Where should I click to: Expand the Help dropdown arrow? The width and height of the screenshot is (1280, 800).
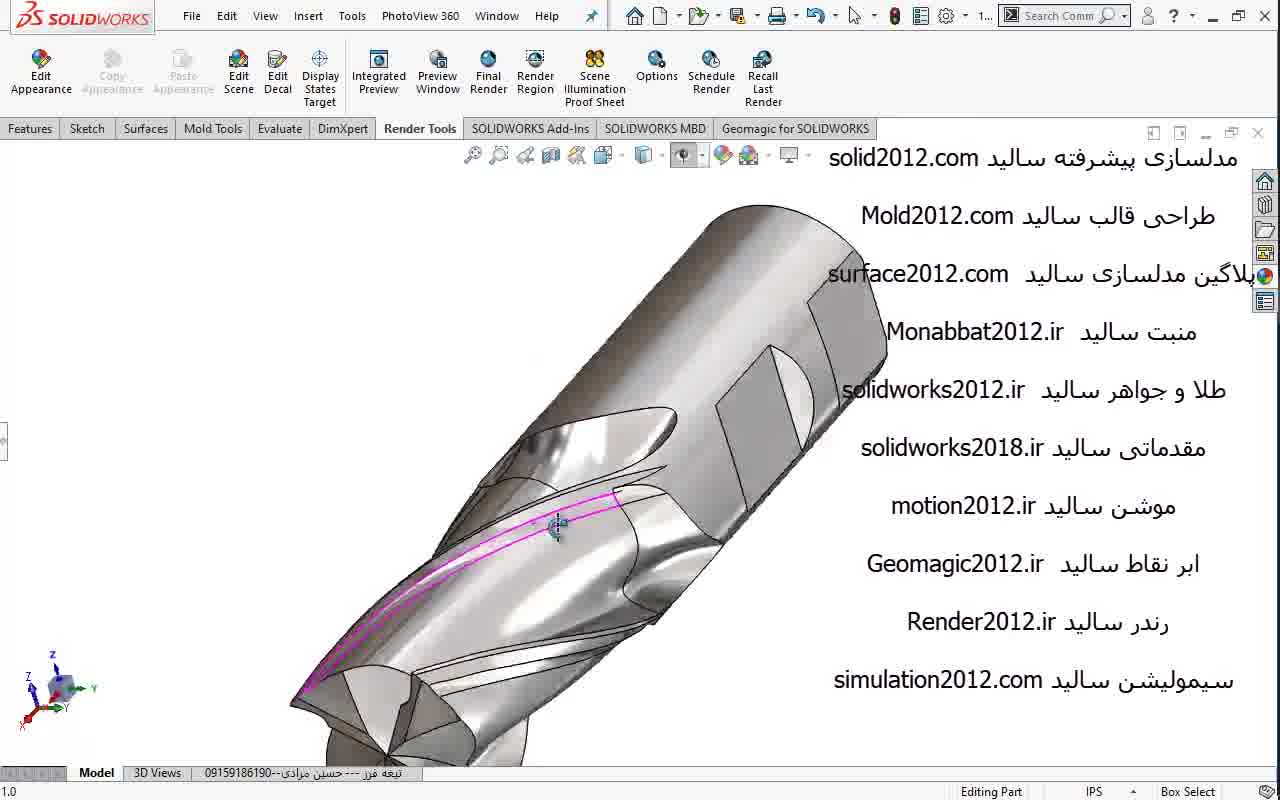point(1192,16)
